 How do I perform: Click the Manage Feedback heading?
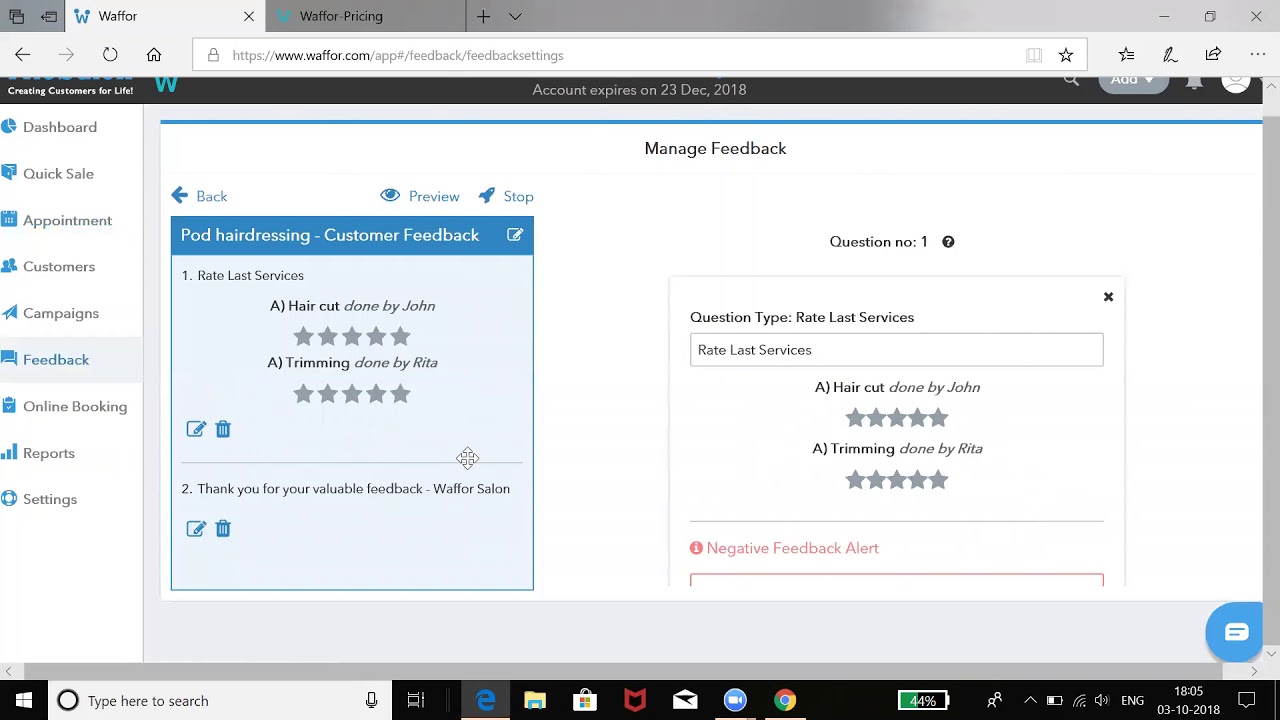click(715, 148)
